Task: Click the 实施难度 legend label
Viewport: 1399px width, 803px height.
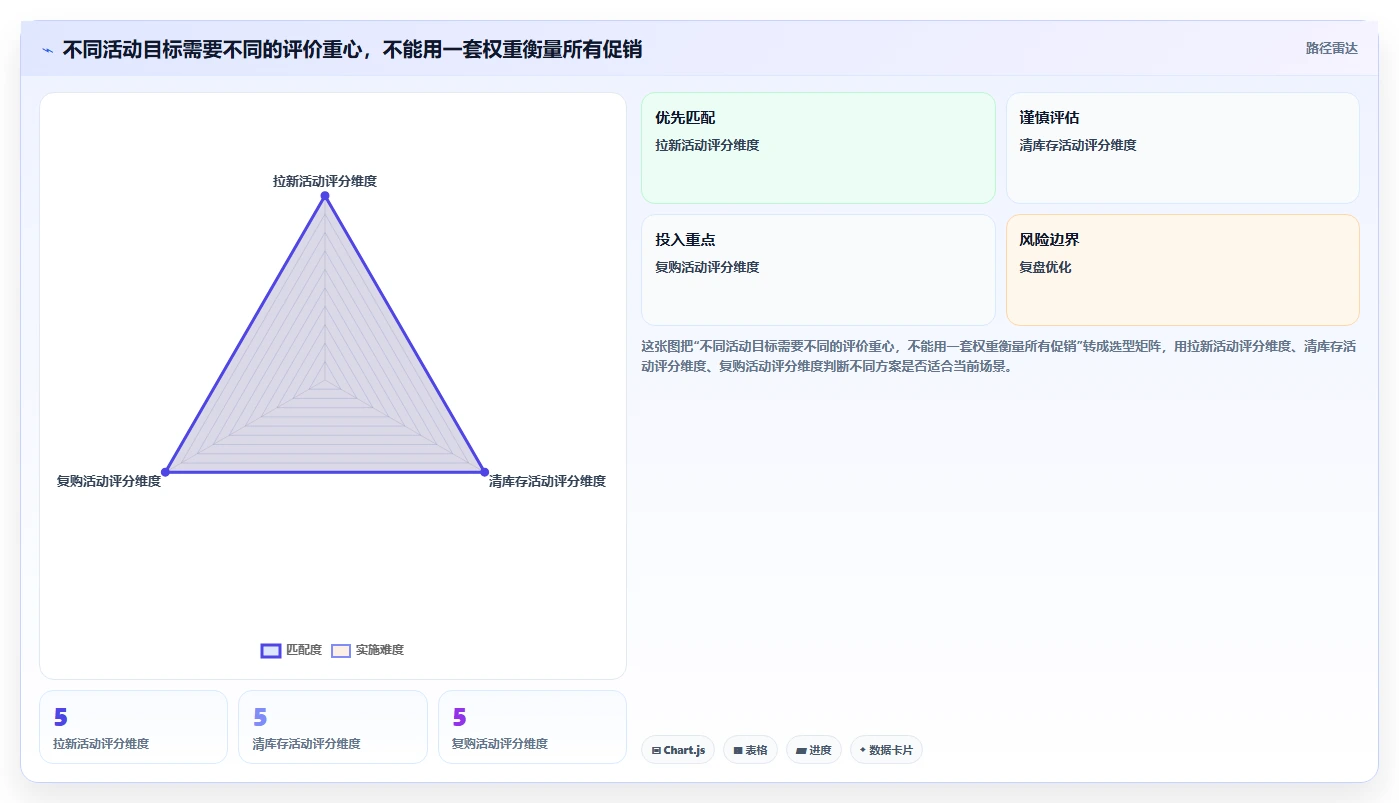Action: click(380, 650)
